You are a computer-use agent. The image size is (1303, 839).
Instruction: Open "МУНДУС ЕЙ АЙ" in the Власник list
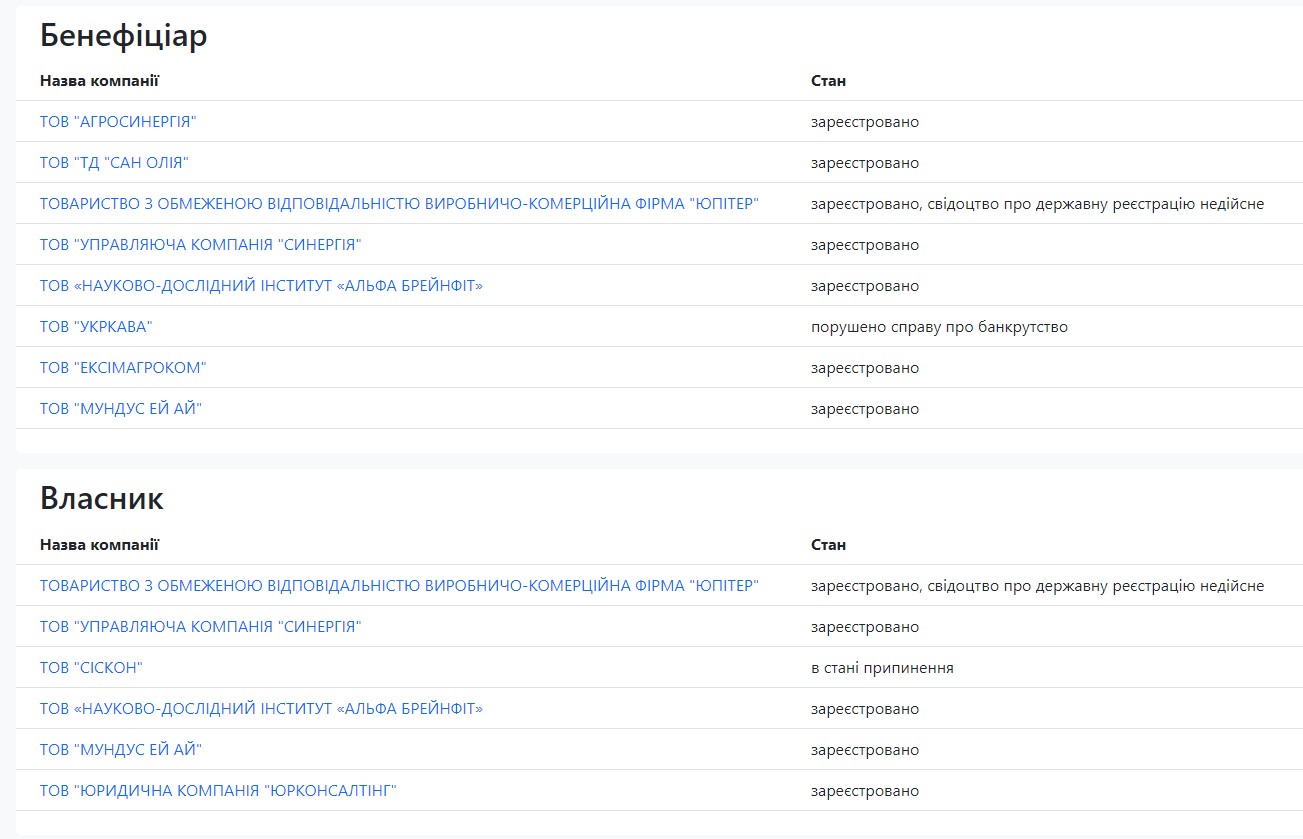pos(121,750)
